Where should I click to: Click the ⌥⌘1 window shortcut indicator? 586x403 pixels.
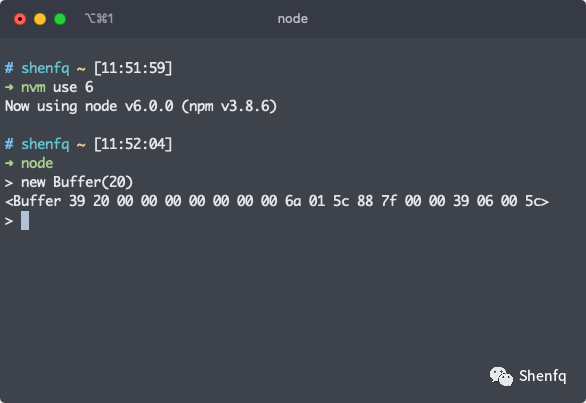[99, 18]
